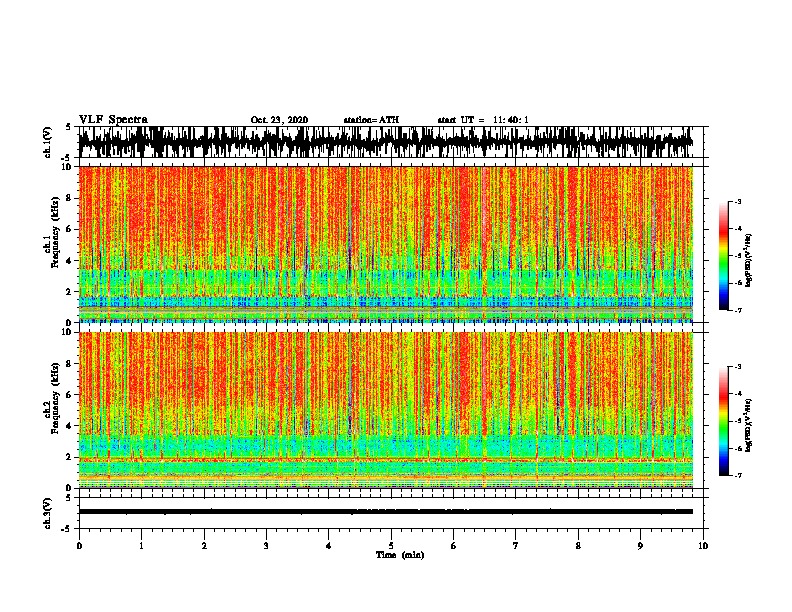The width and height of the screenshot is (792, 612).
Task: Click the time axis tick label "7"
Action: point(516,546)
